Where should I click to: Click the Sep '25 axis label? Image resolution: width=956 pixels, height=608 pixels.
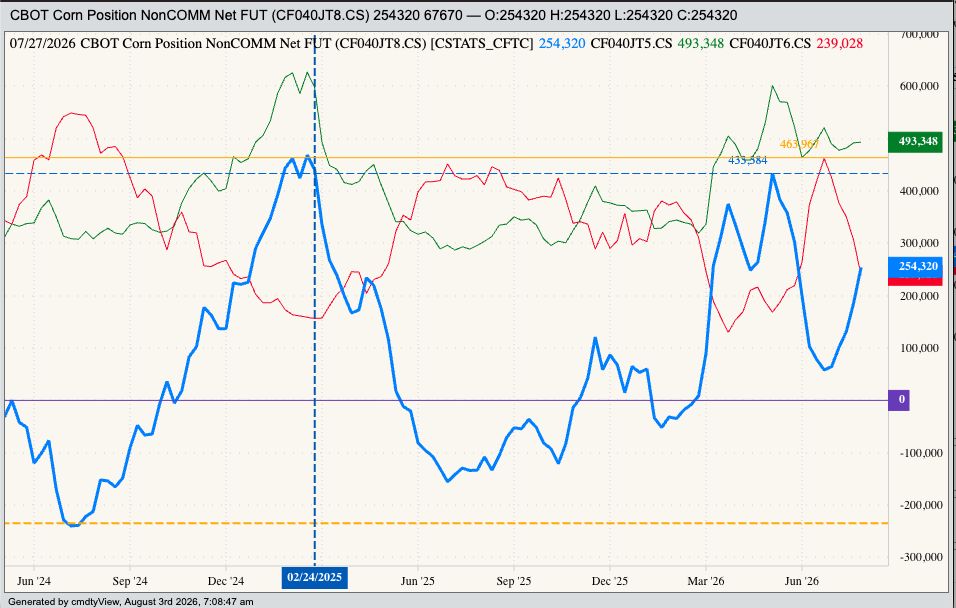pos(515,581)
